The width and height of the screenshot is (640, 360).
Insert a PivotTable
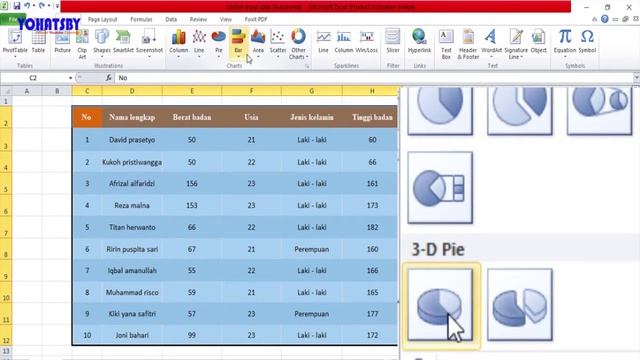[15, 42]
